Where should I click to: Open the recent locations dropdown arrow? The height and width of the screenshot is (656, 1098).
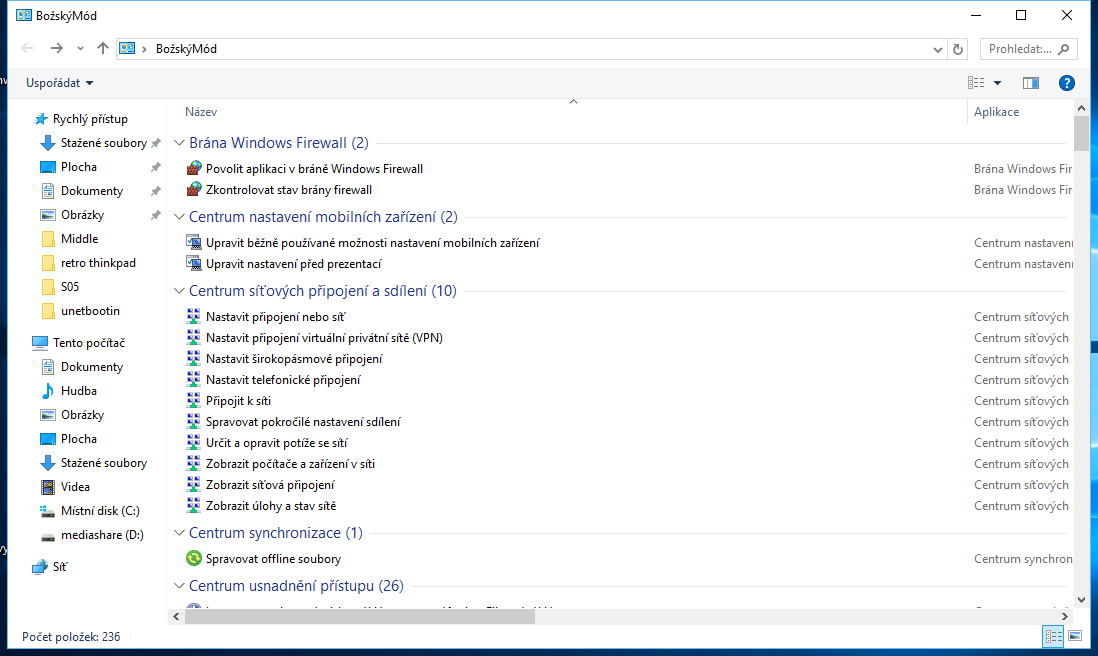click(81, 48)
